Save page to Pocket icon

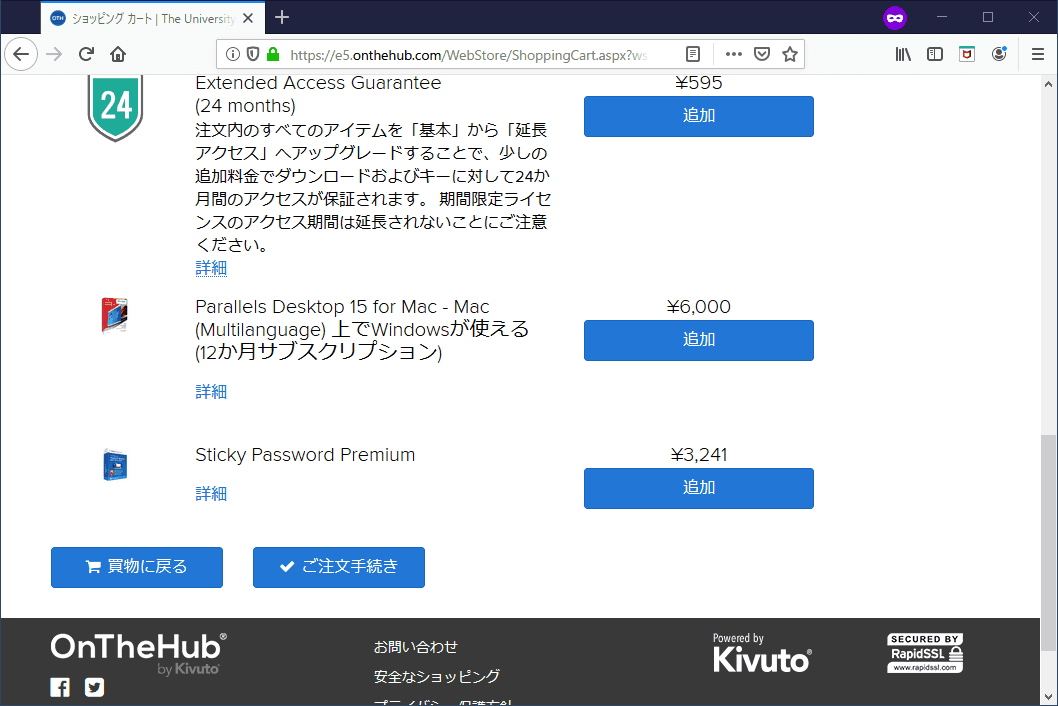[762, 54]
